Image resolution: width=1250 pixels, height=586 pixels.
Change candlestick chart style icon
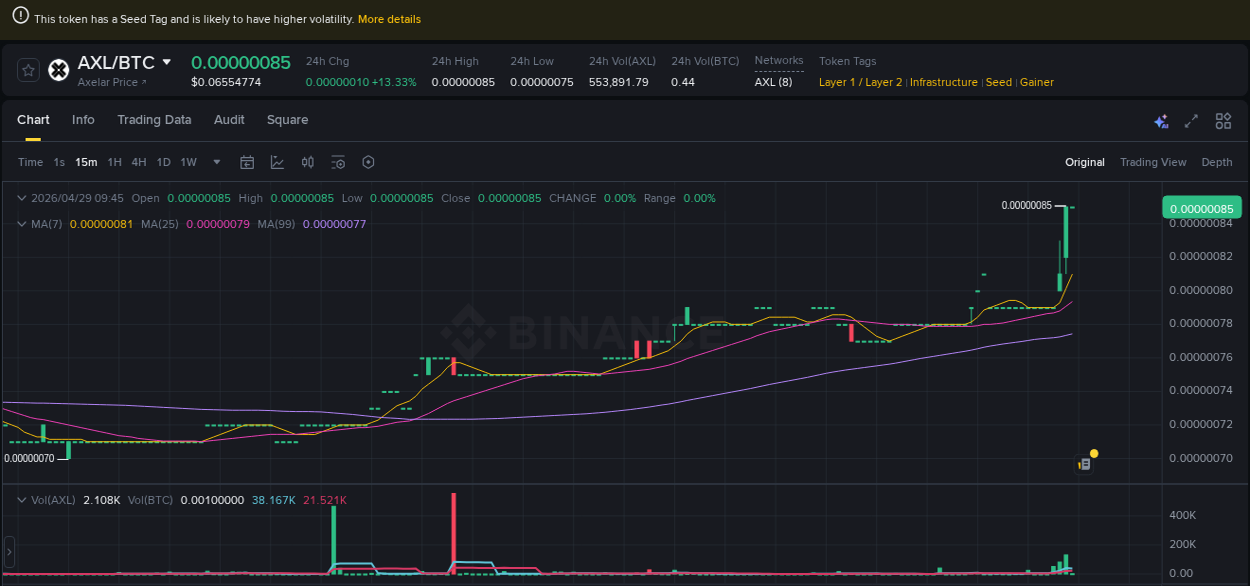[x=308, y=162]
